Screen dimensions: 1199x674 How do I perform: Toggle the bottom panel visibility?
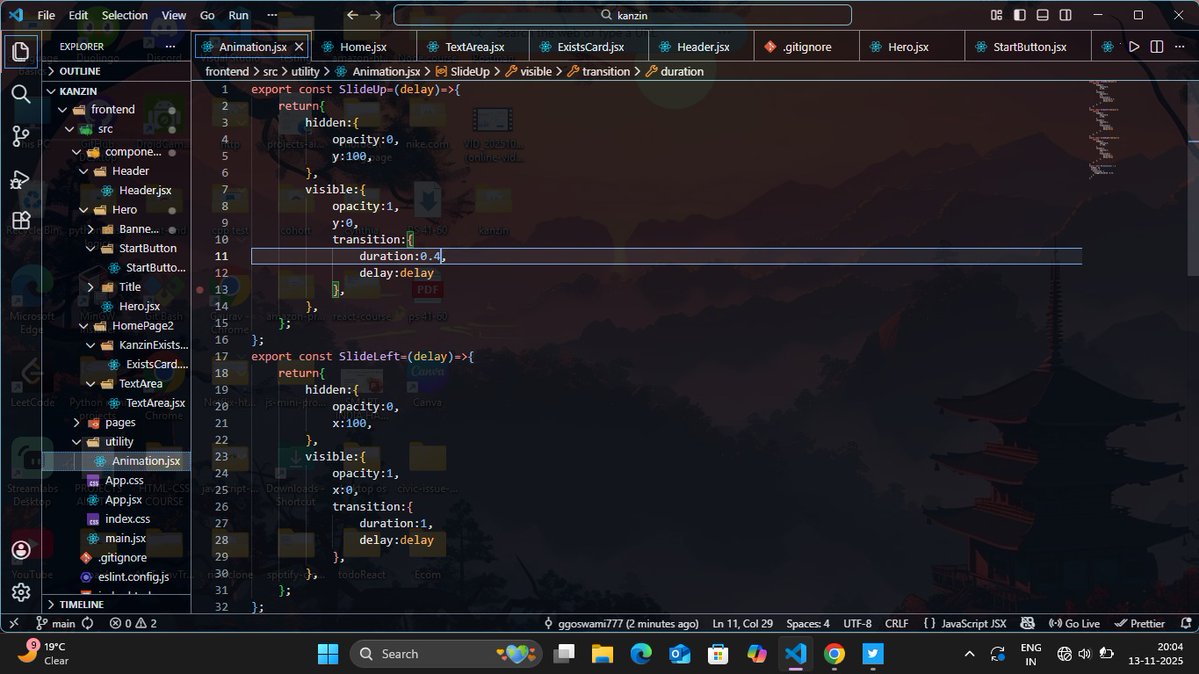(1042, 15)
